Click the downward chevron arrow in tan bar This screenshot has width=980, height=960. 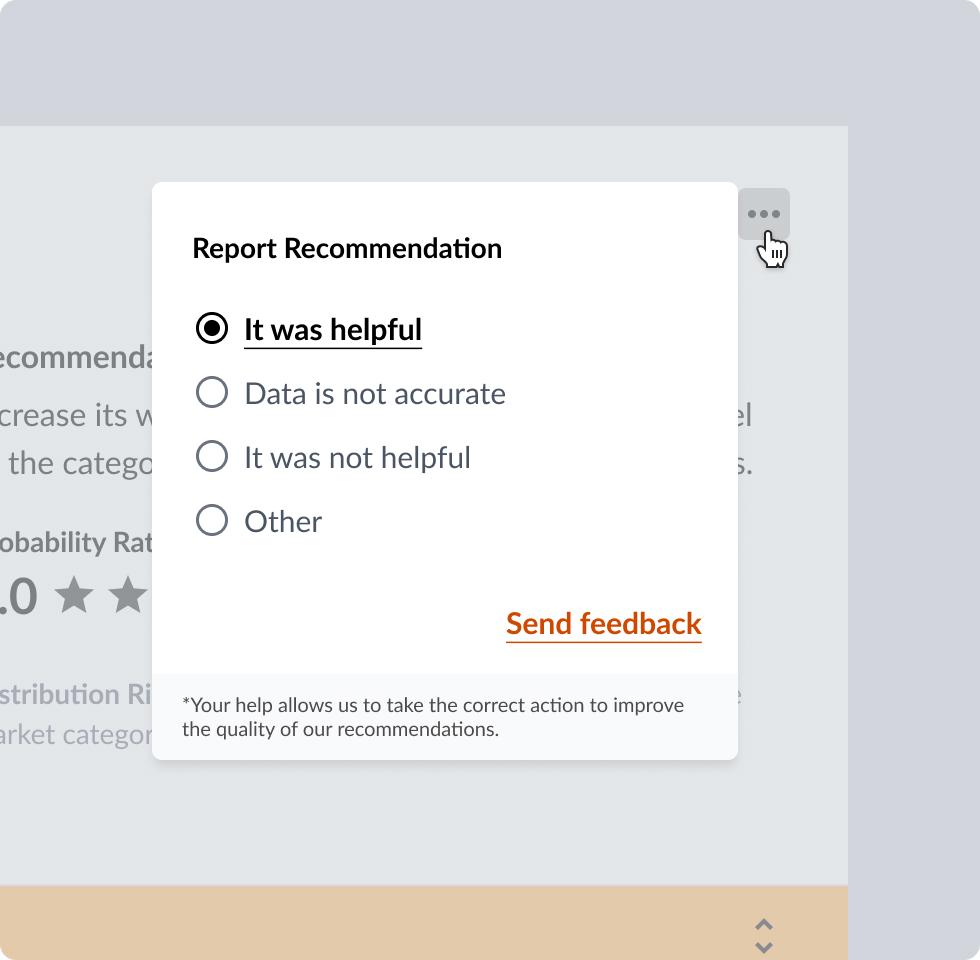[764, 946]
